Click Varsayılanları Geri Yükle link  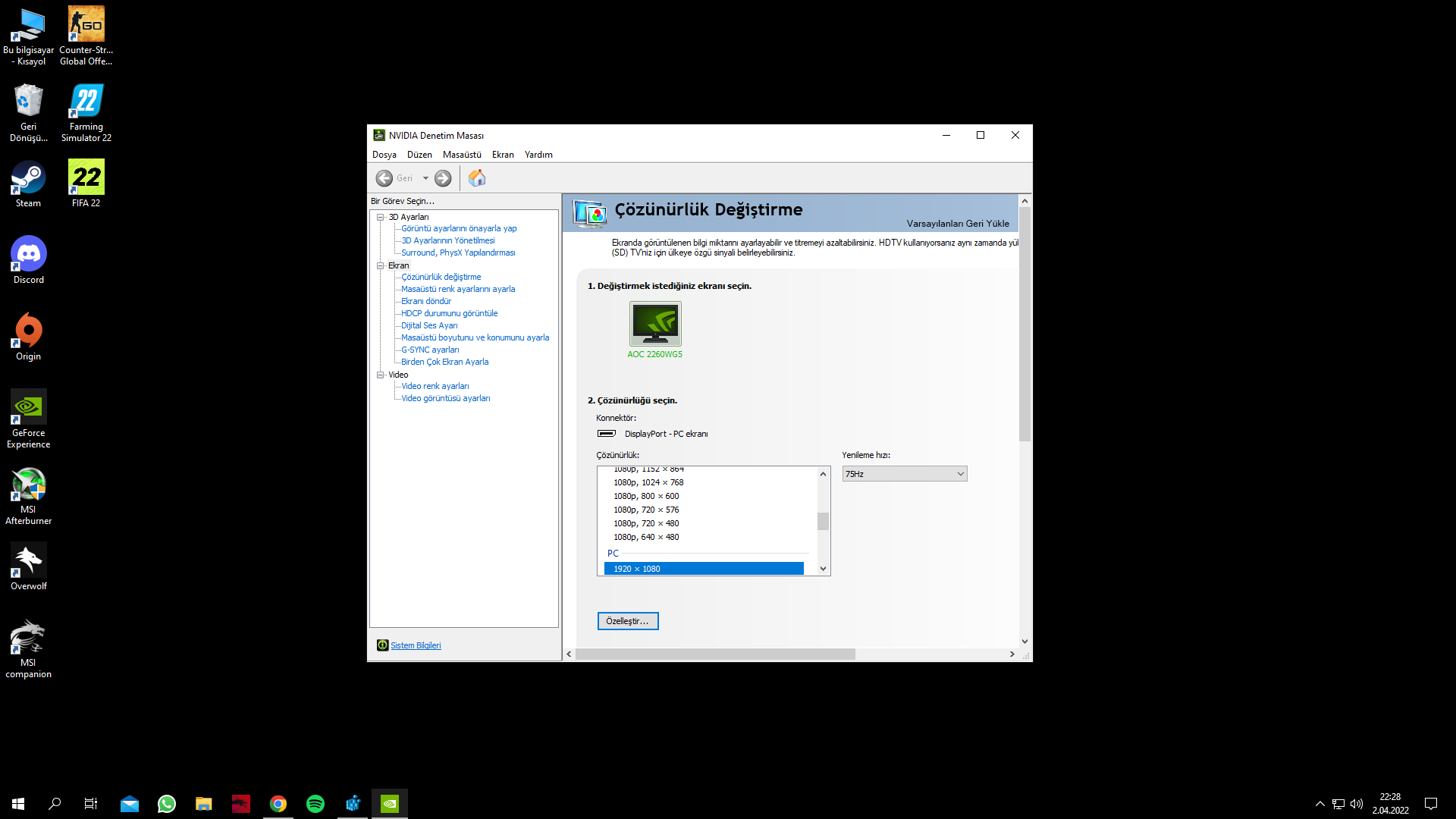[958, 224]
